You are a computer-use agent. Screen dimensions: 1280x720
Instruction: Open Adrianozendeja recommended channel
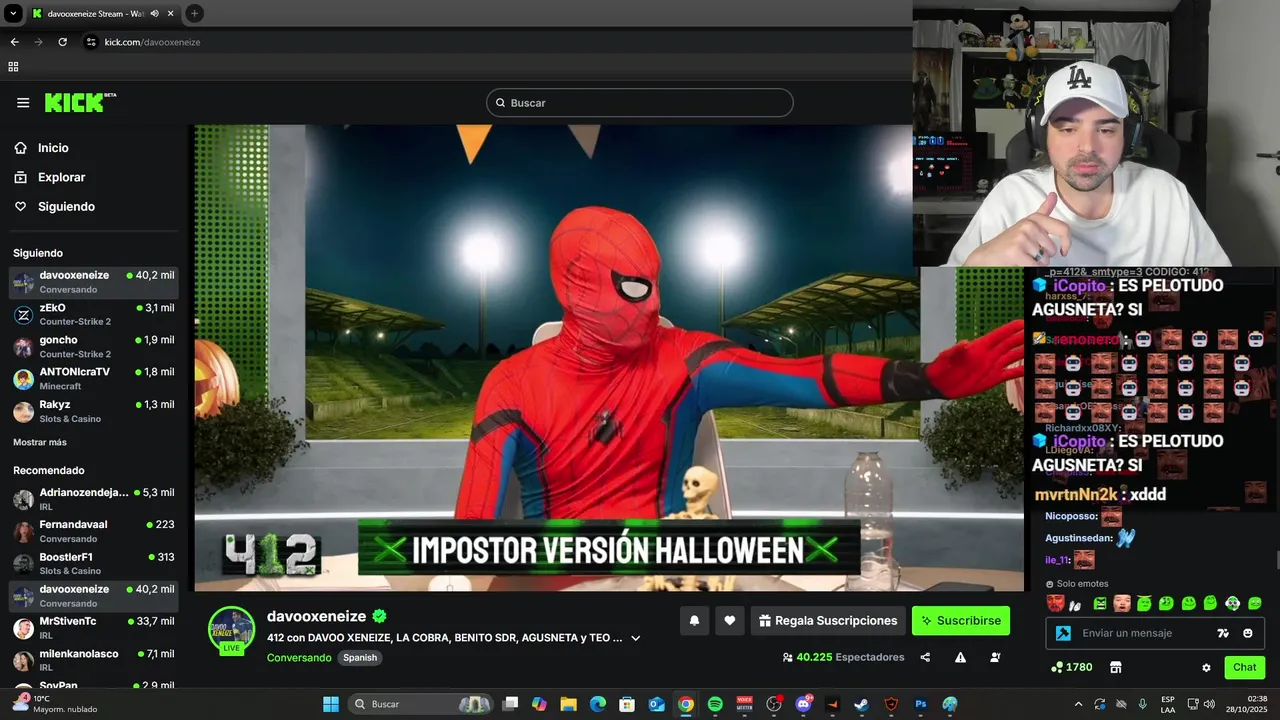(94, 499)
